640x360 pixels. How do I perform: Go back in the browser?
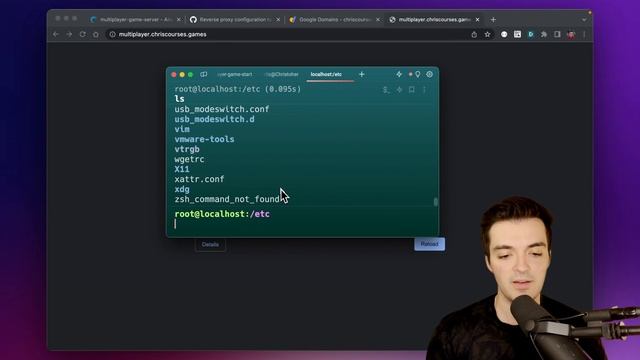click(x=56, y=34)
